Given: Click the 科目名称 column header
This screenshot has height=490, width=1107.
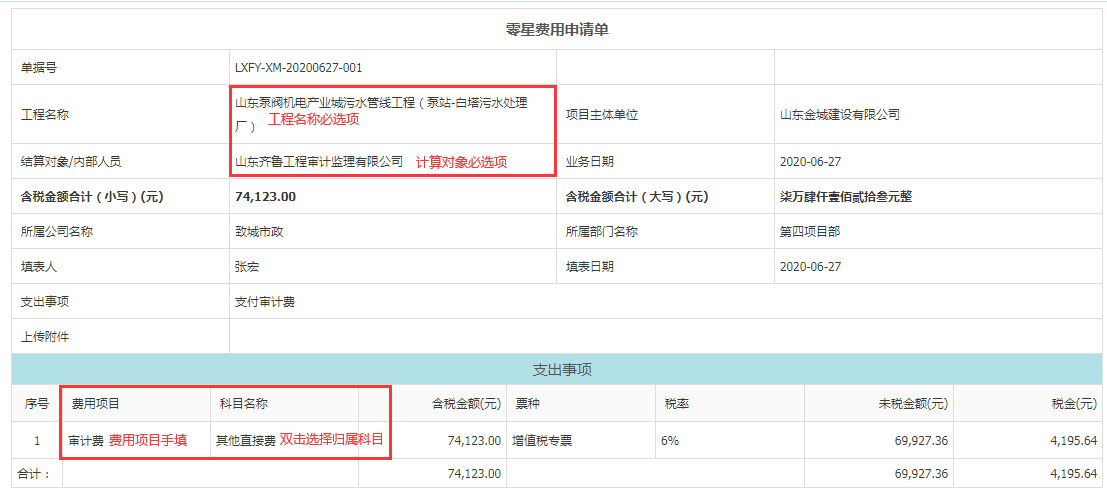Looking at the screenshot, I should [x=244, y=404].
